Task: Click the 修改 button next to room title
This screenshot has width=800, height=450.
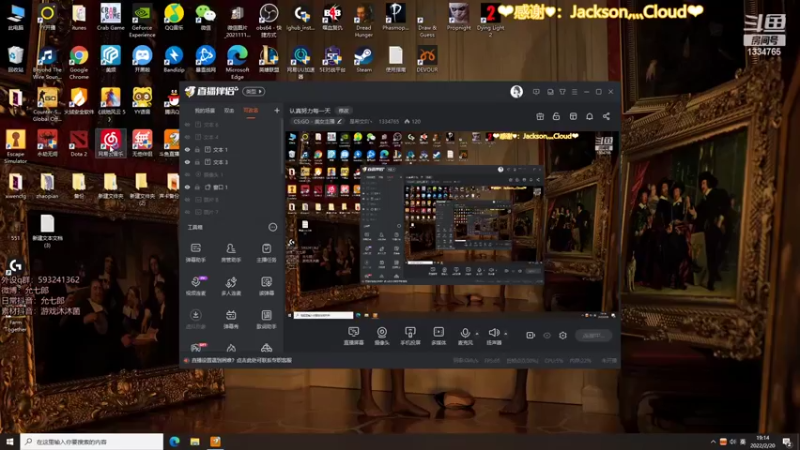Action: click(344, 110)
